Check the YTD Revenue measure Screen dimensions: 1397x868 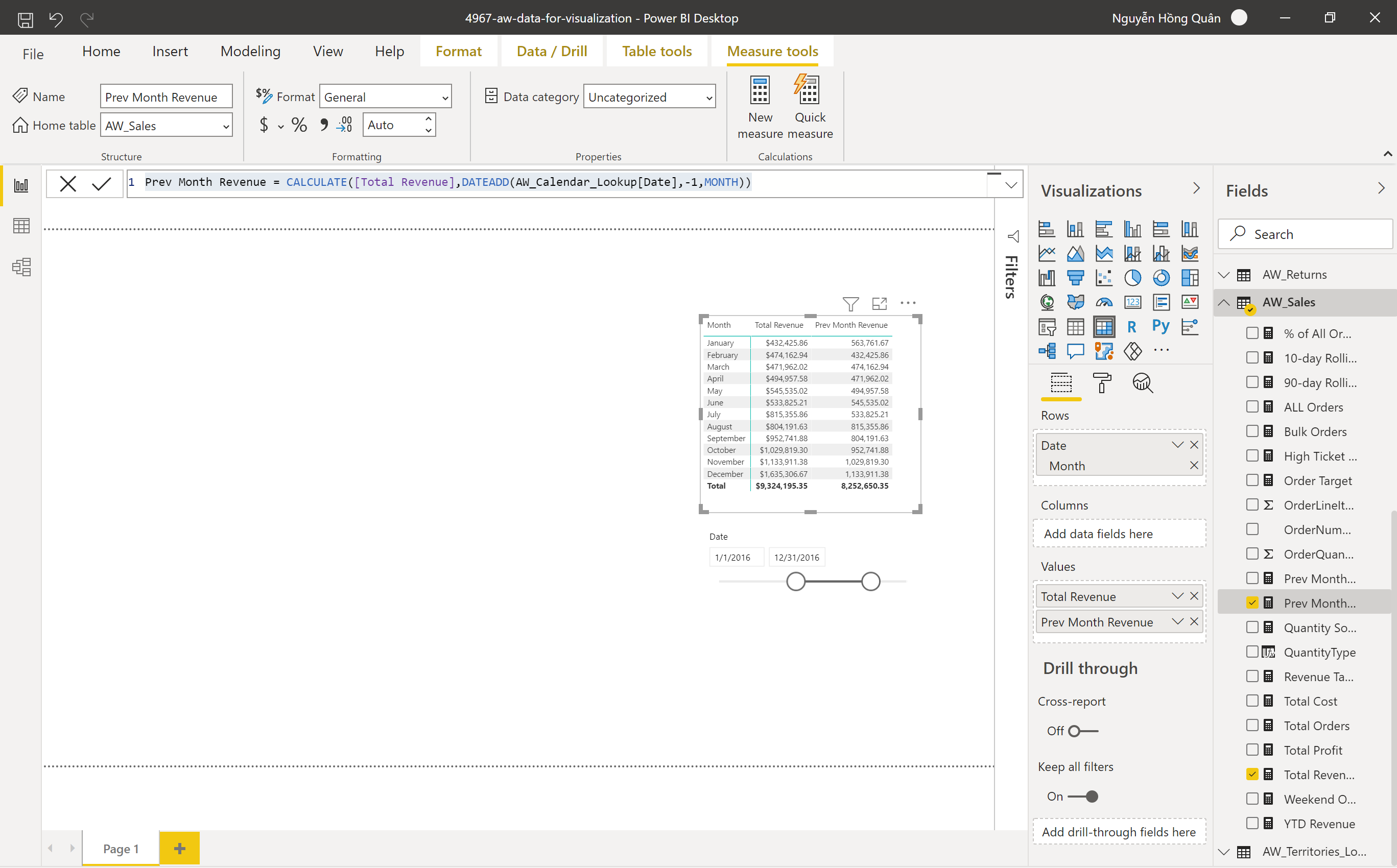[x=1252, y=823]
